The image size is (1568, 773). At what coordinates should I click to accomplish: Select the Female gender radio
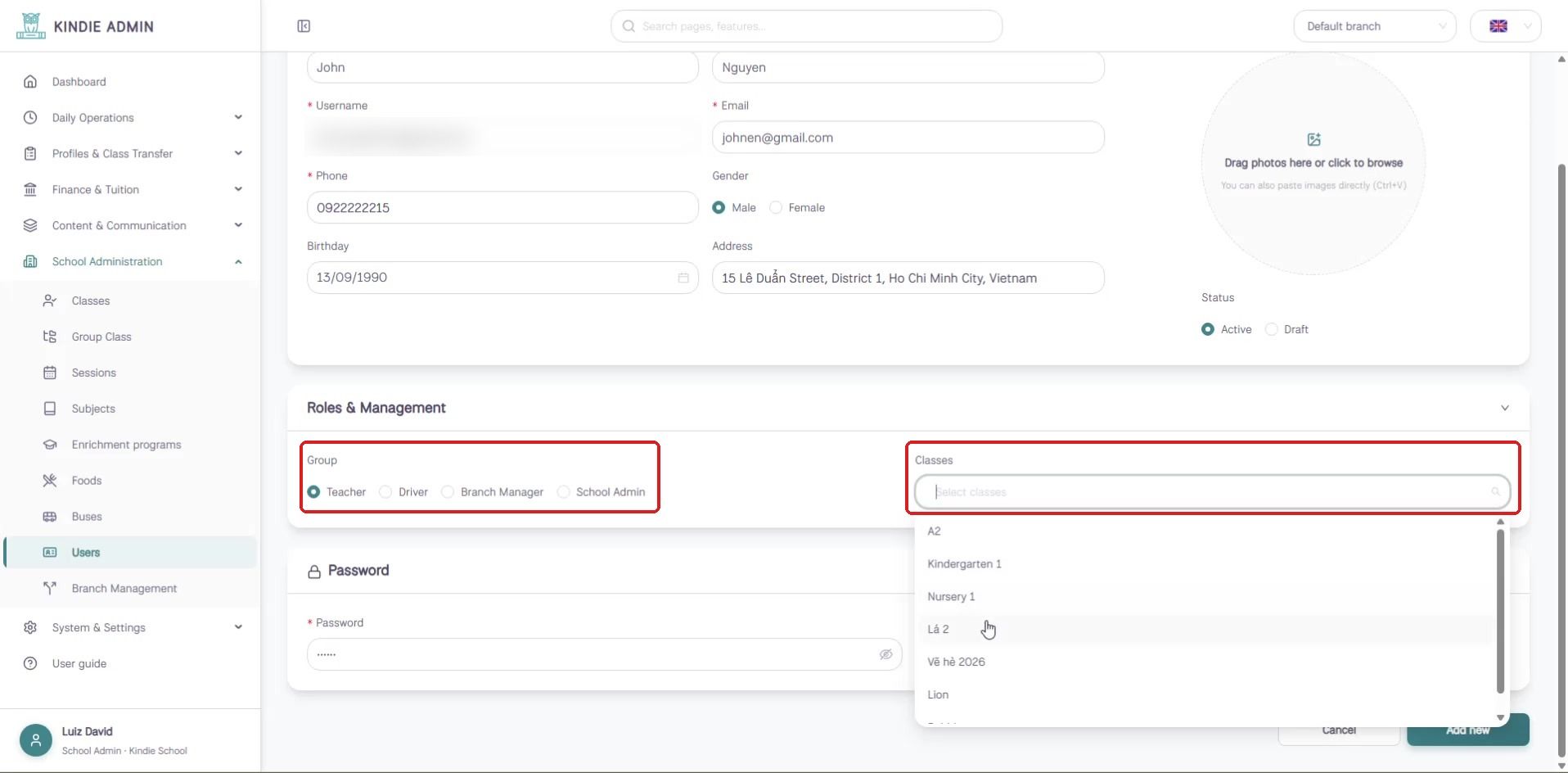[776, 208]
